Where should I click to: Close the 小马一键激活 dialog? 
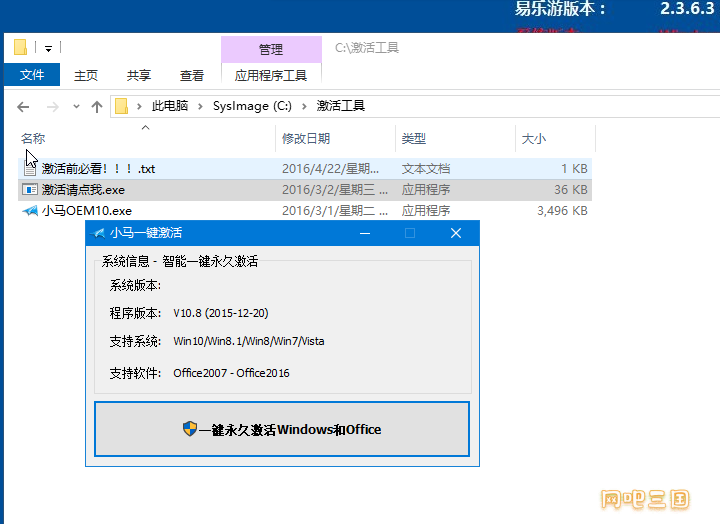pos(456,233)
